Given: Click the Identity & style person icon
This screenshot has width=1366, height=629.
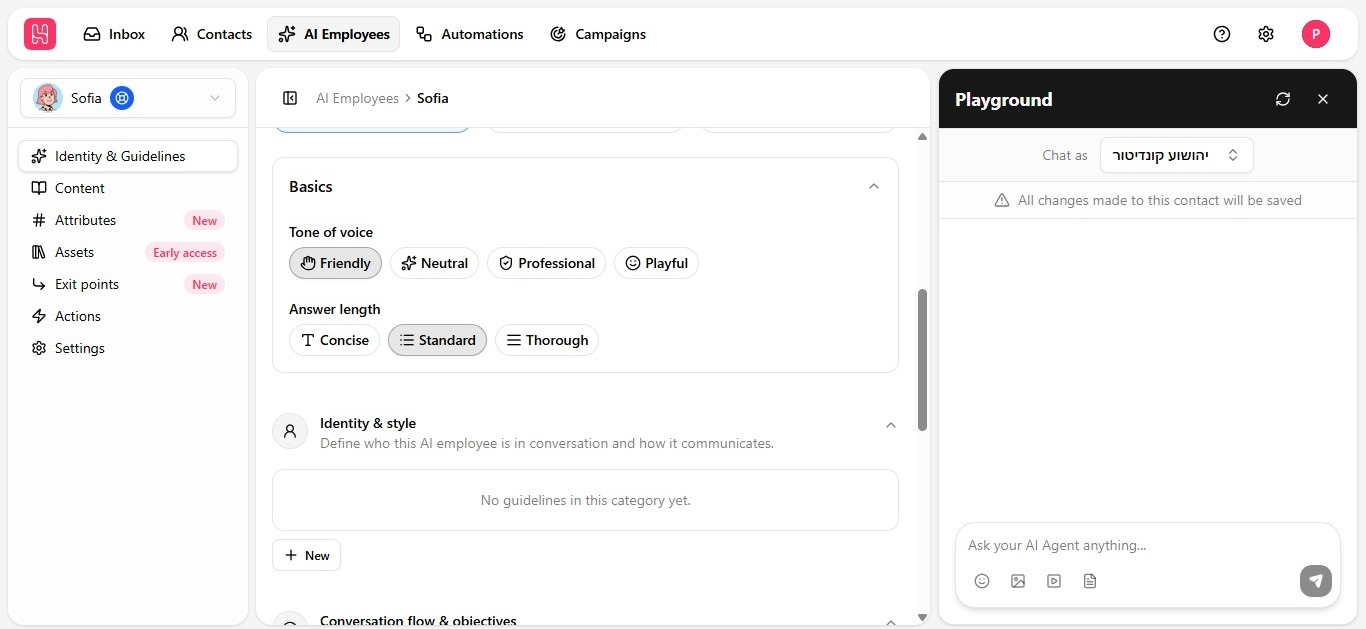Looking at the screenshot, I should coord(290,431).
